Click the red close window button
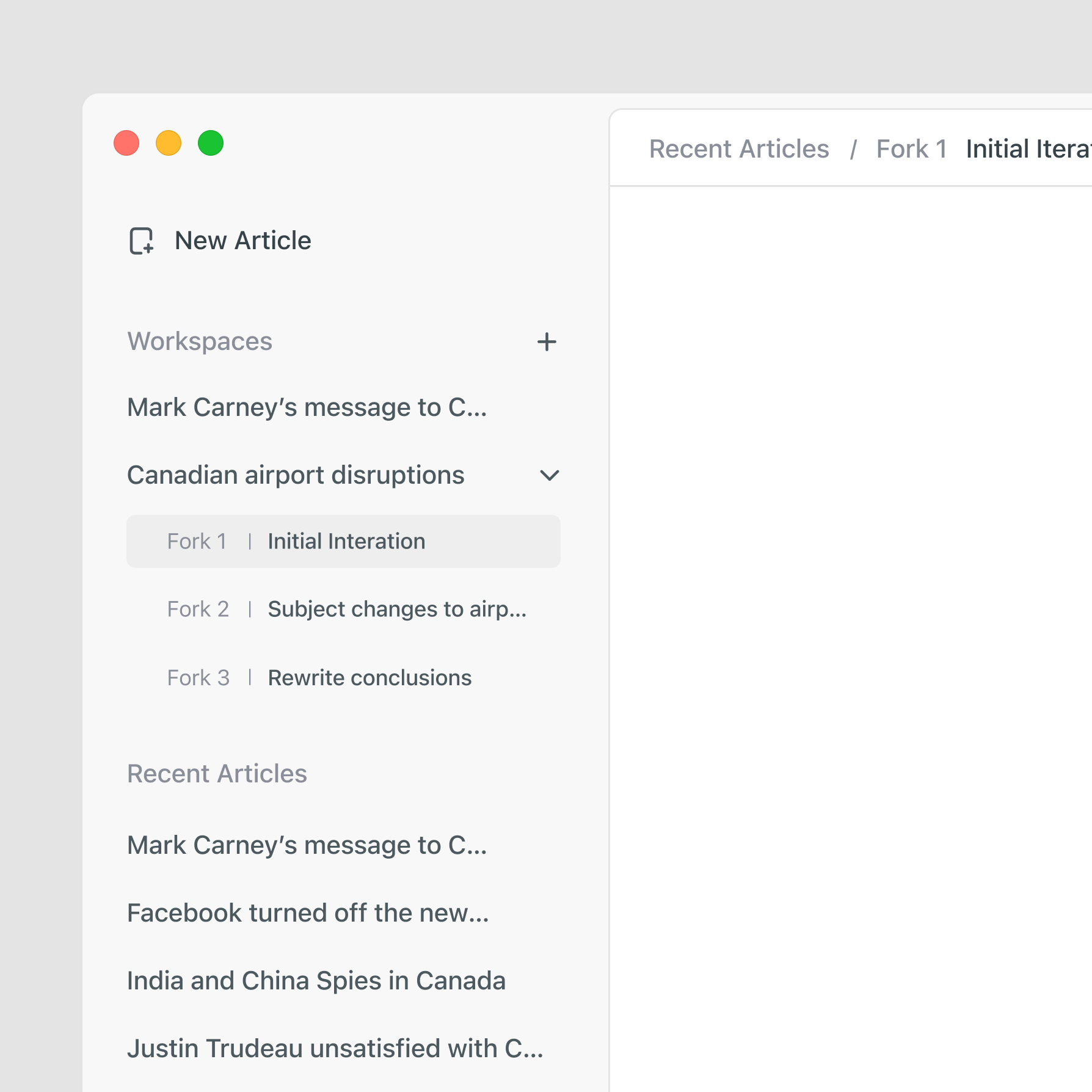Screen dimensions: 1092x1092 click(x=126, y=144)
